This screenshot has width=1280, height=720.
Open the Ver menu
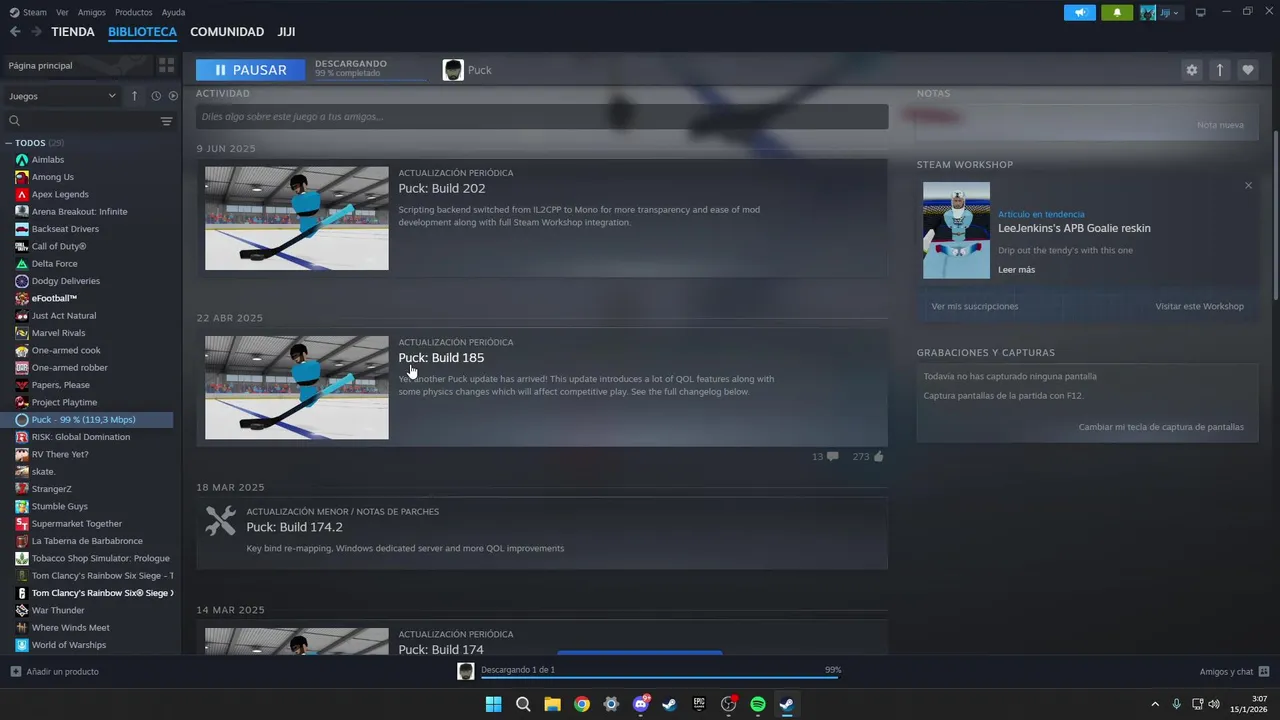pos(62,13)
